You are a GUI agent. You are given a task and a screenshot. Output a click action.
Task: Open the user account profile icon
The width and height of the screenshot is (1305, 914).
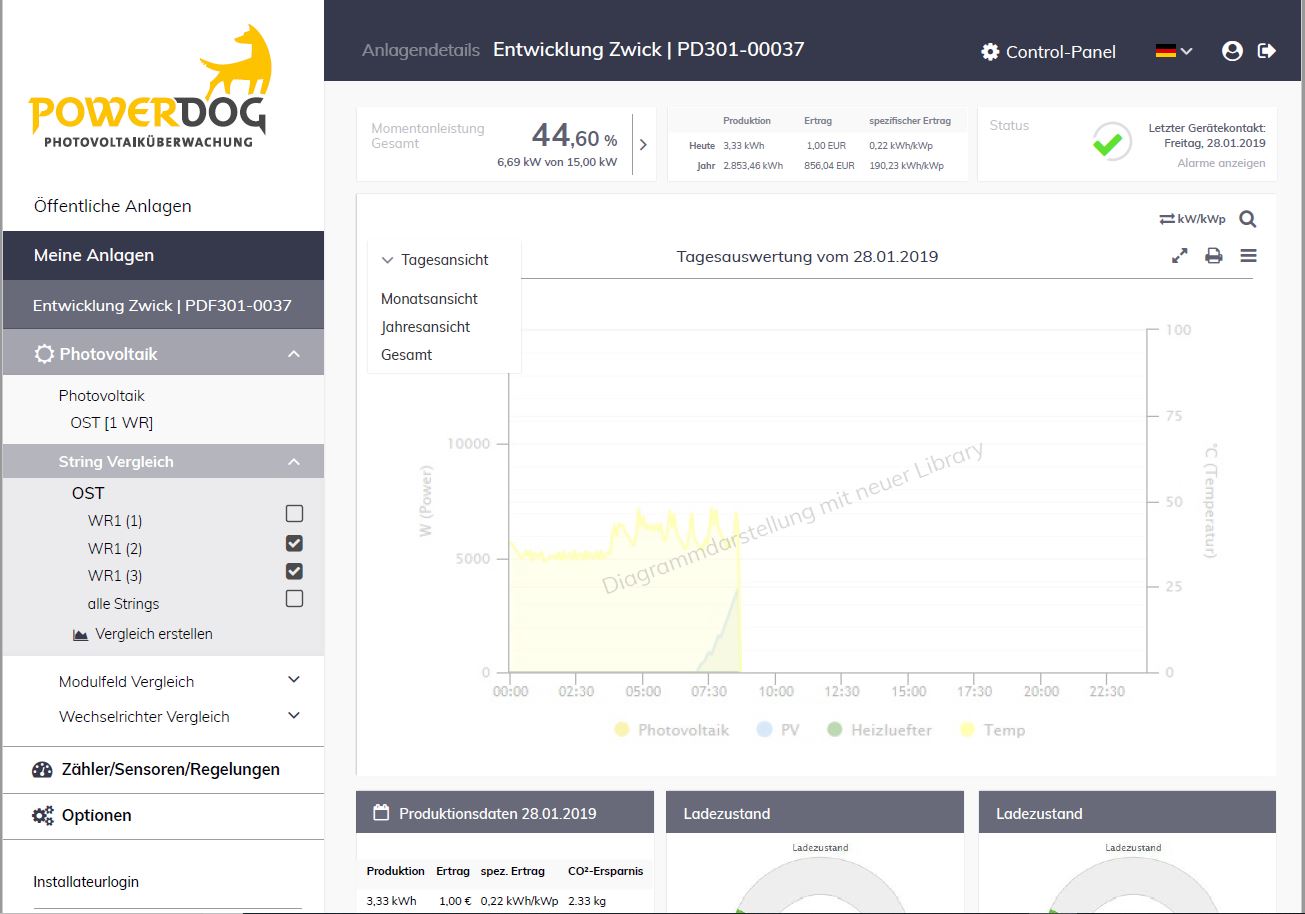coord(1232,51)
